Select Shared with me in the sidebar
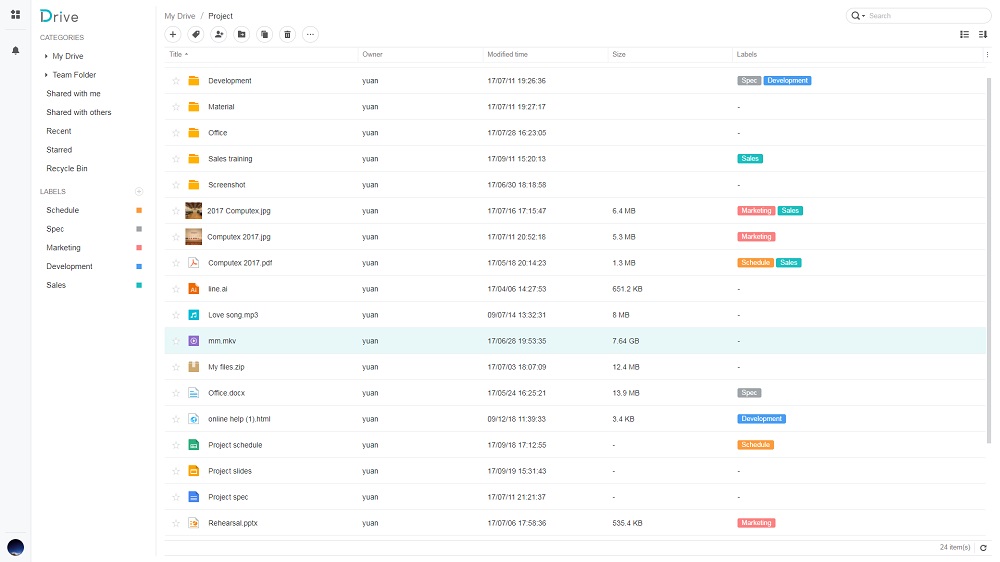 pos(73,94)
